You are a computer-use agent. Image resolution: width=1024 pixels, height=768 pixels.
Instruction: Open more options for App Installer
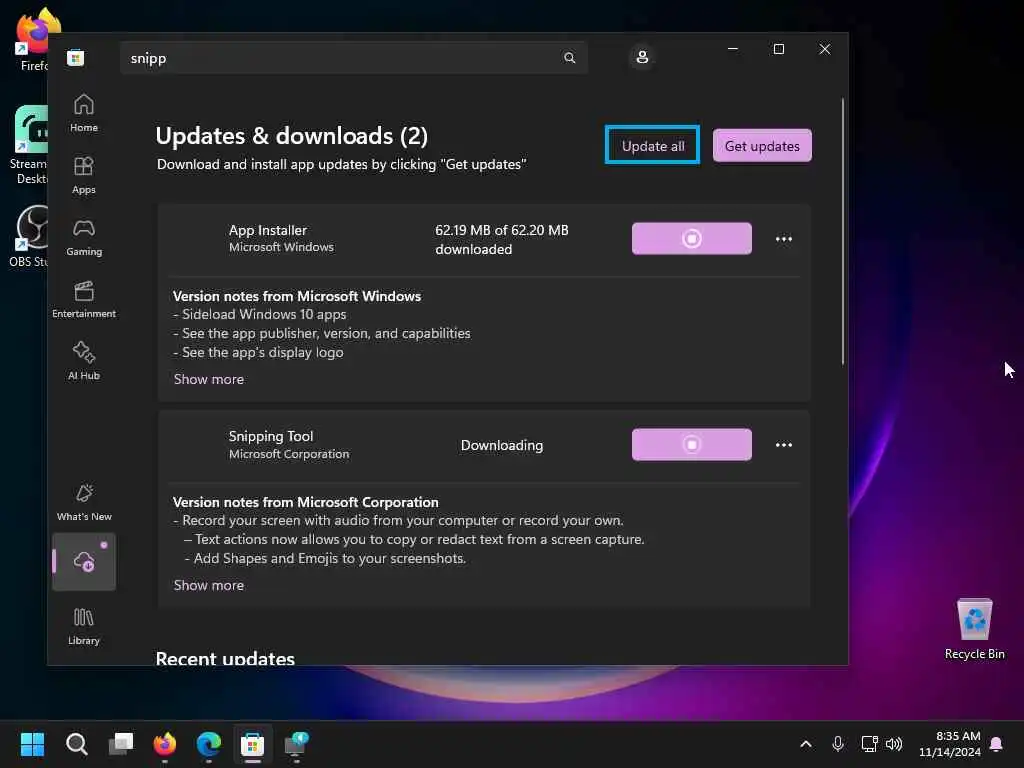tap(784, 239)
